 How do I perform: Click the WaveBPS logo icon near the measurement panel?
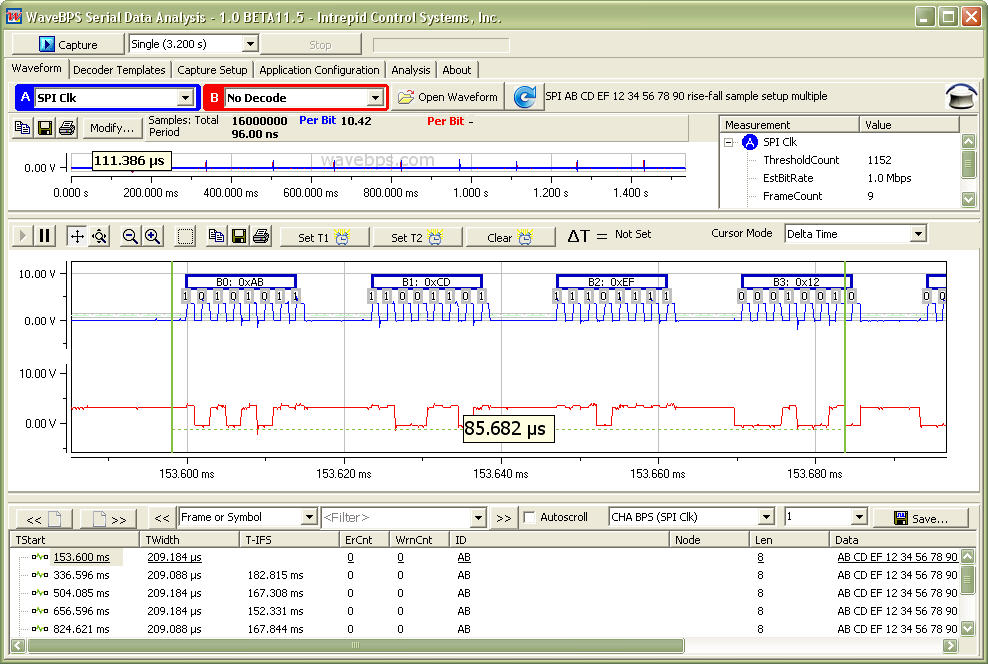pos(961,96)
